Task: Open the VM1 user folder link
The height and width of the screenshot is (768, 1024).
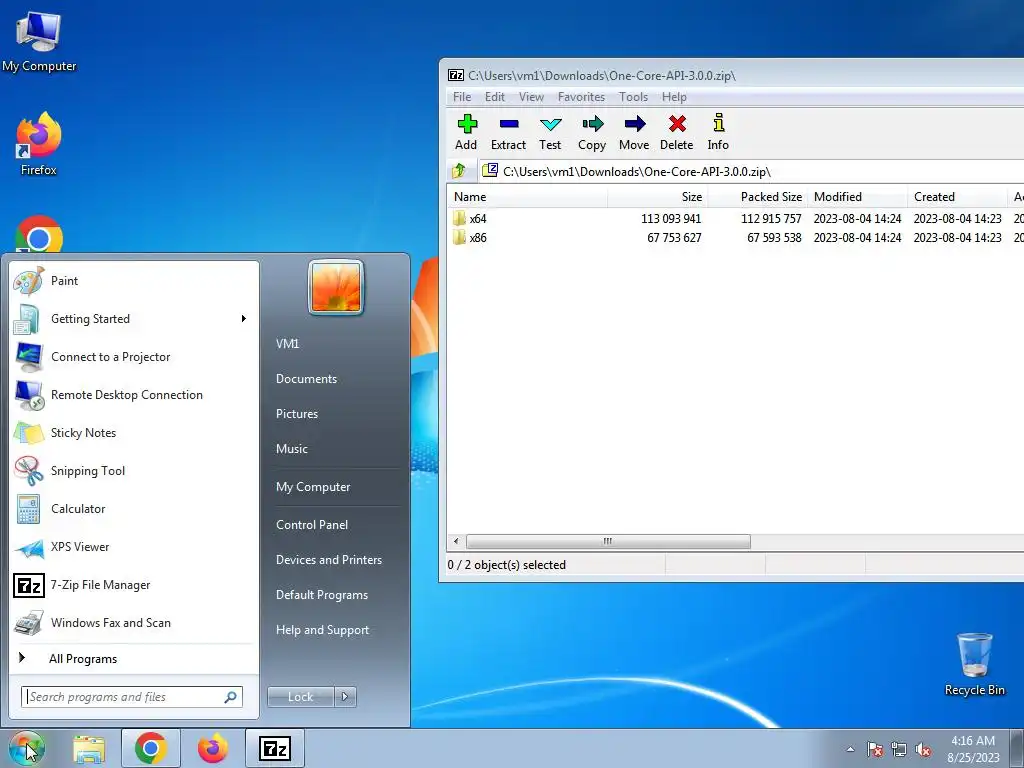Action: pos(287,344)
